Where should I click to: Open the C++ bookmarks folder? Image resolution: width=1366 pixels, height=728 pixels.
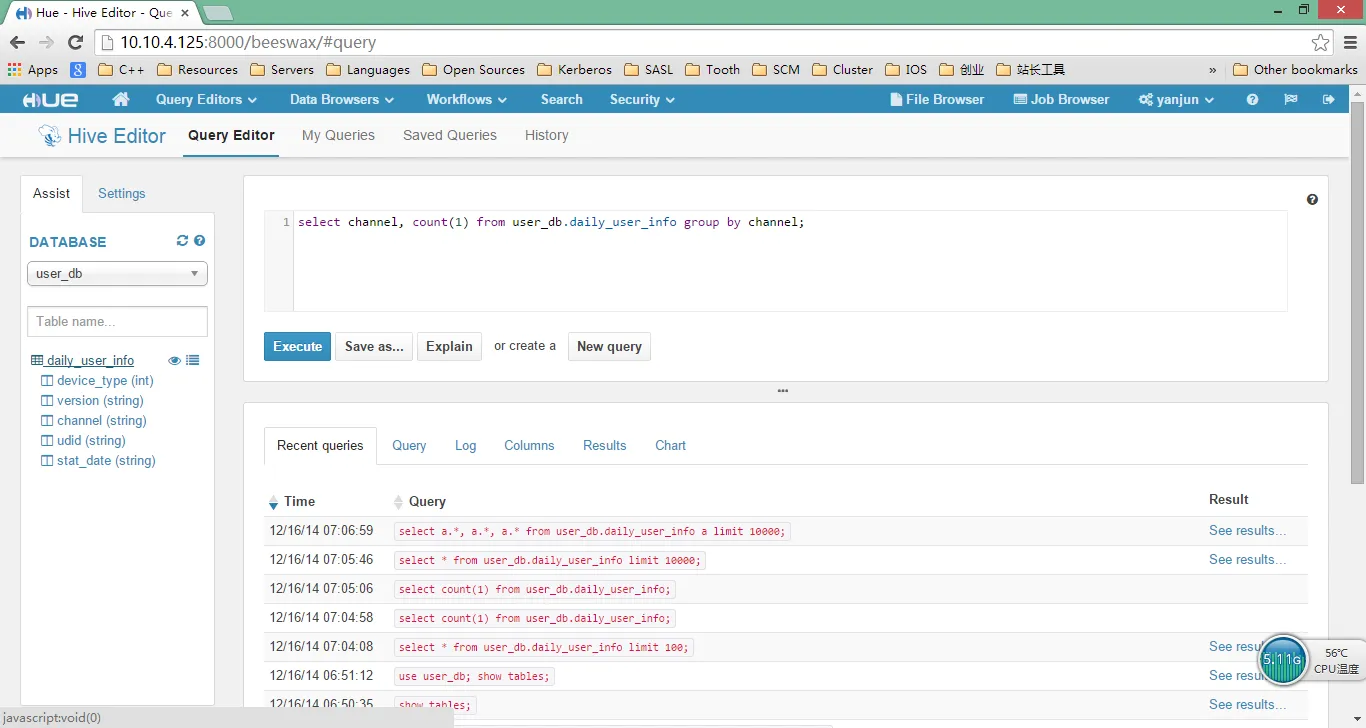[x=121, y=70]
